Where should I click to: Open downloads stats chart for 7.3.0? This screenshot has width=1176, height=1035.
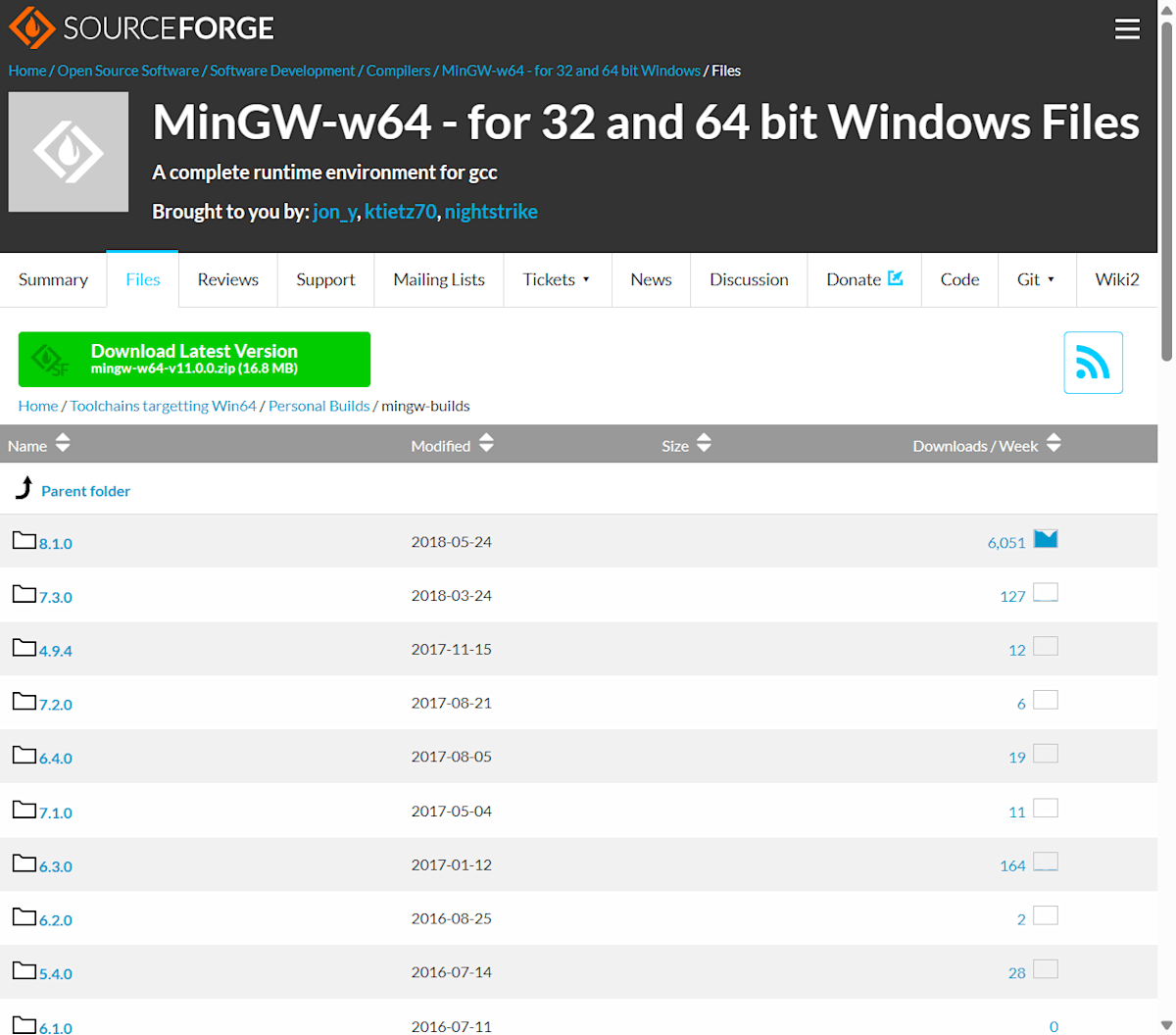[1046, 593]
